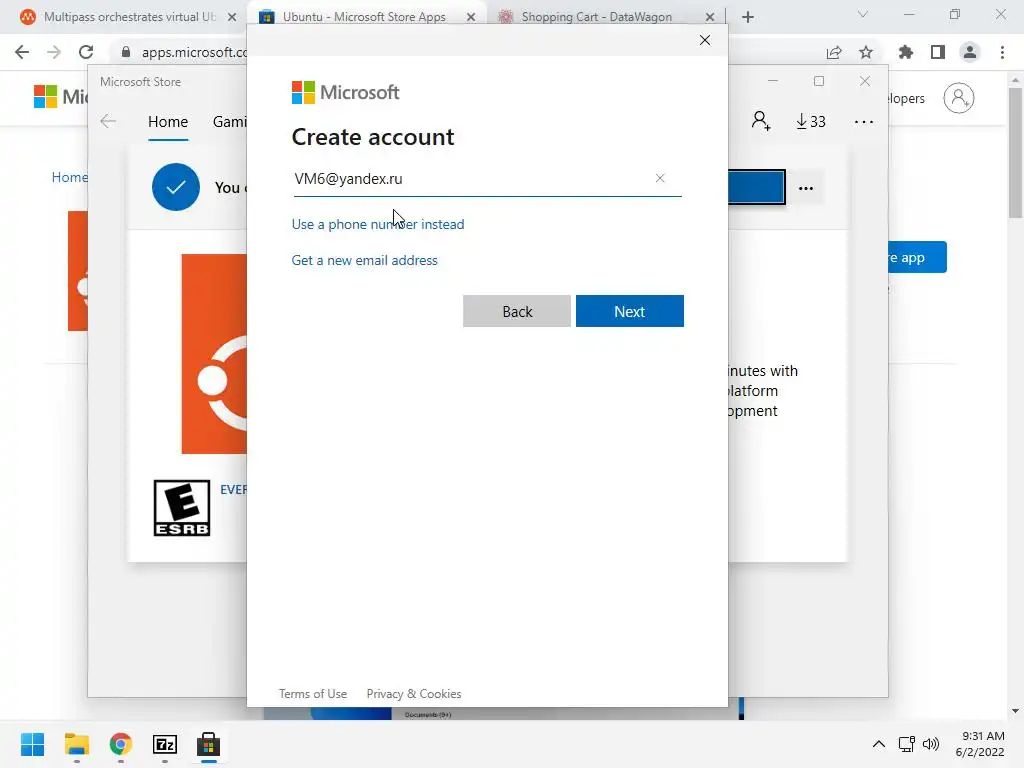Open Chrome from taskbar
This screenshot has width=1024, height=768.
[121, 744]
